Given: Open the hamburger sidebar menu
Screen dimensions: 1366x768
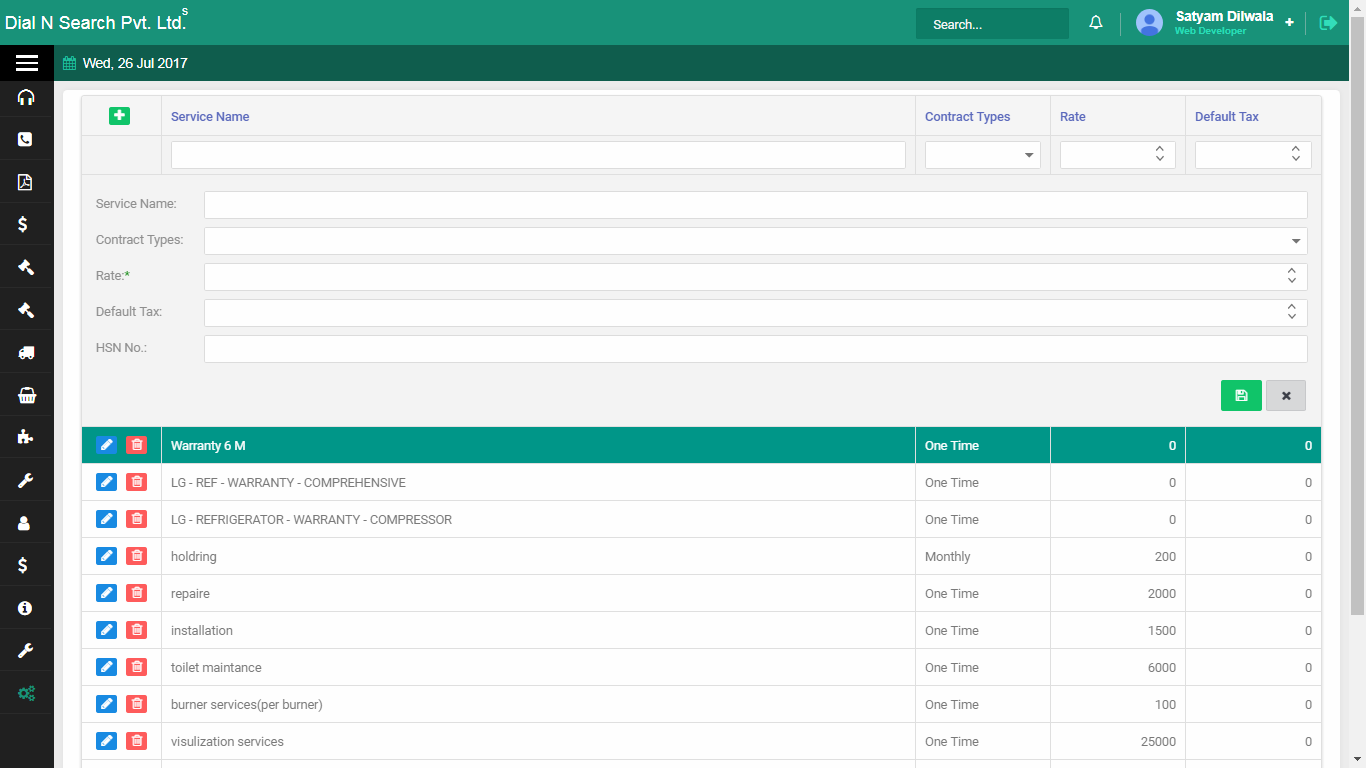Looking at the screenshot, I should pos(27,63).
